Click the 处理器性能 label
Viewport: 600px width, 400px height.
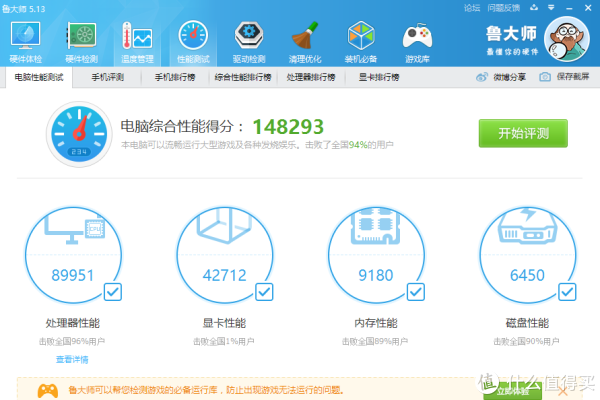(x=73, y=323)
